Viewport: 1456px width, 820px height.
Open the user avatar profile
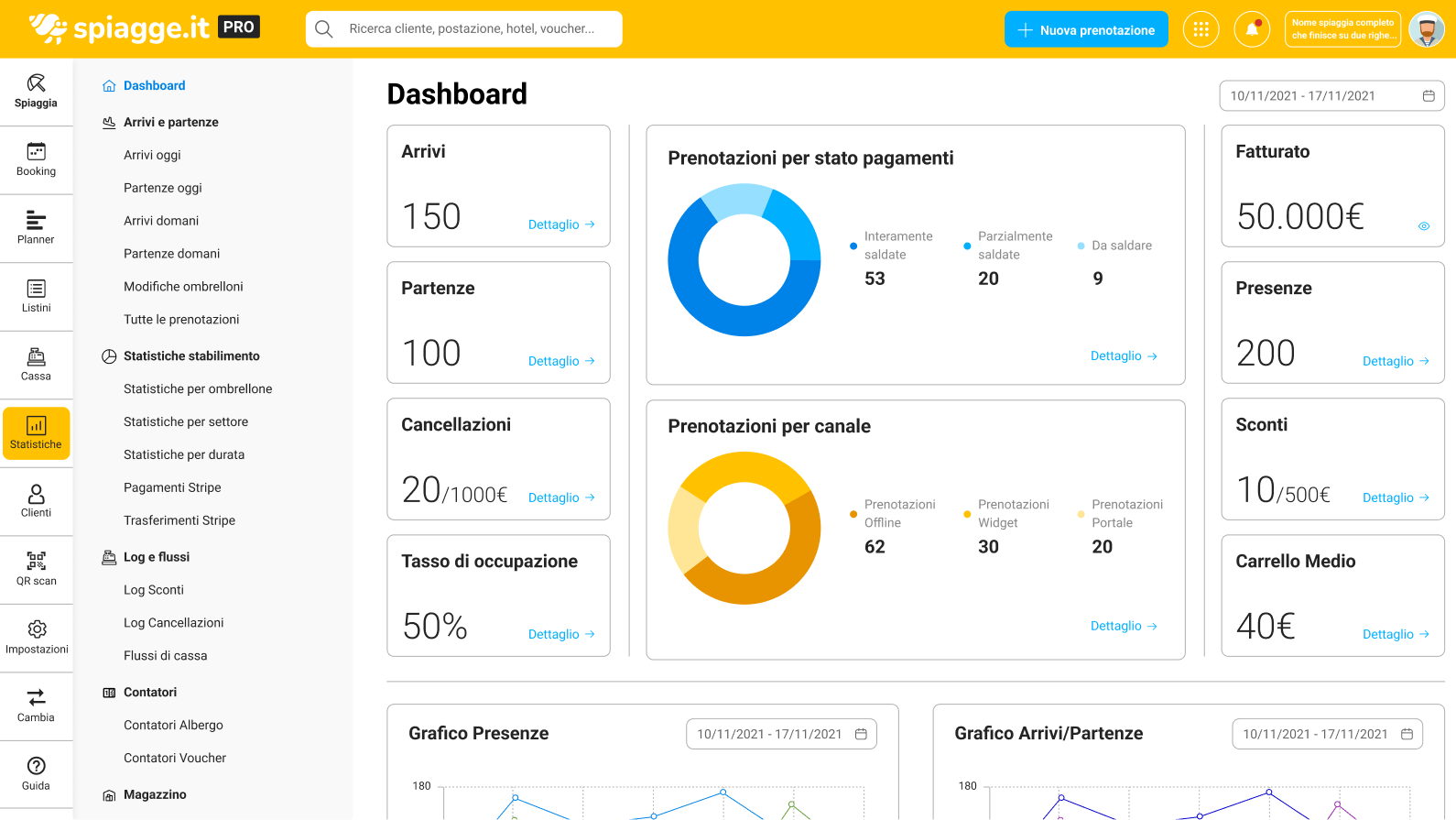(1426, 29)
